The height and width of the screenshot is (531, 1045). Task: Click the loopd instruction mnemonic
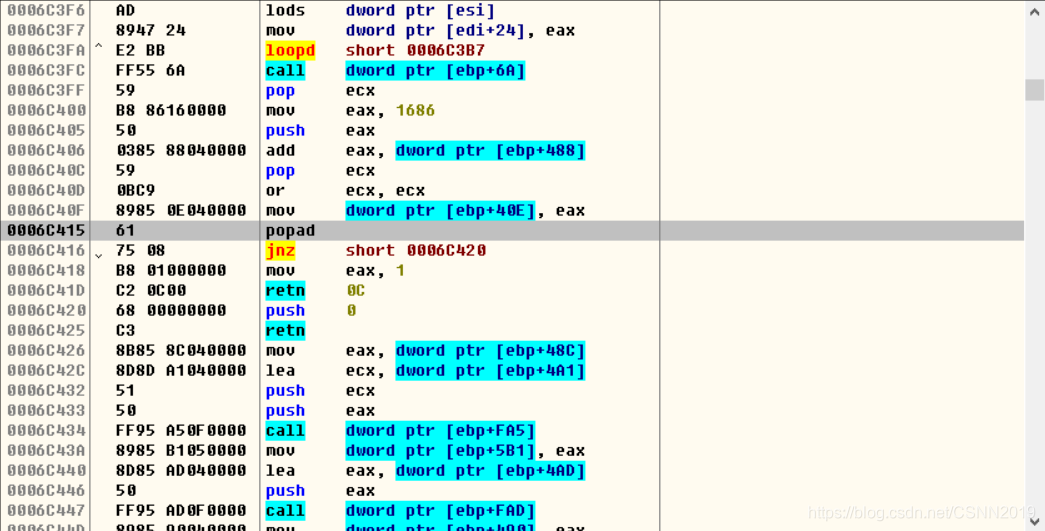pos(290,51)
